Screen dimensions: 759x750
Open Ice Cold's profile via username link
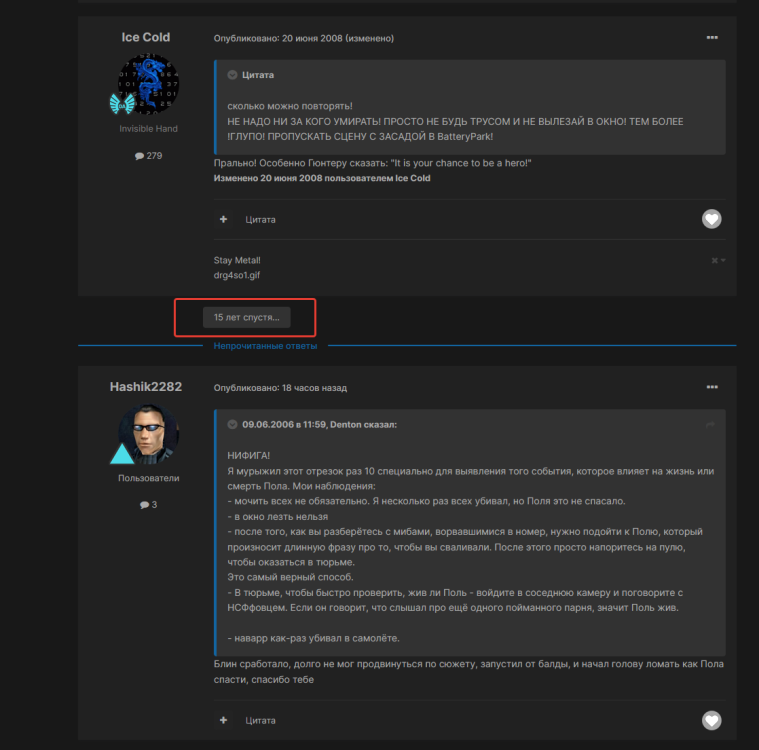tap(146, 37)
